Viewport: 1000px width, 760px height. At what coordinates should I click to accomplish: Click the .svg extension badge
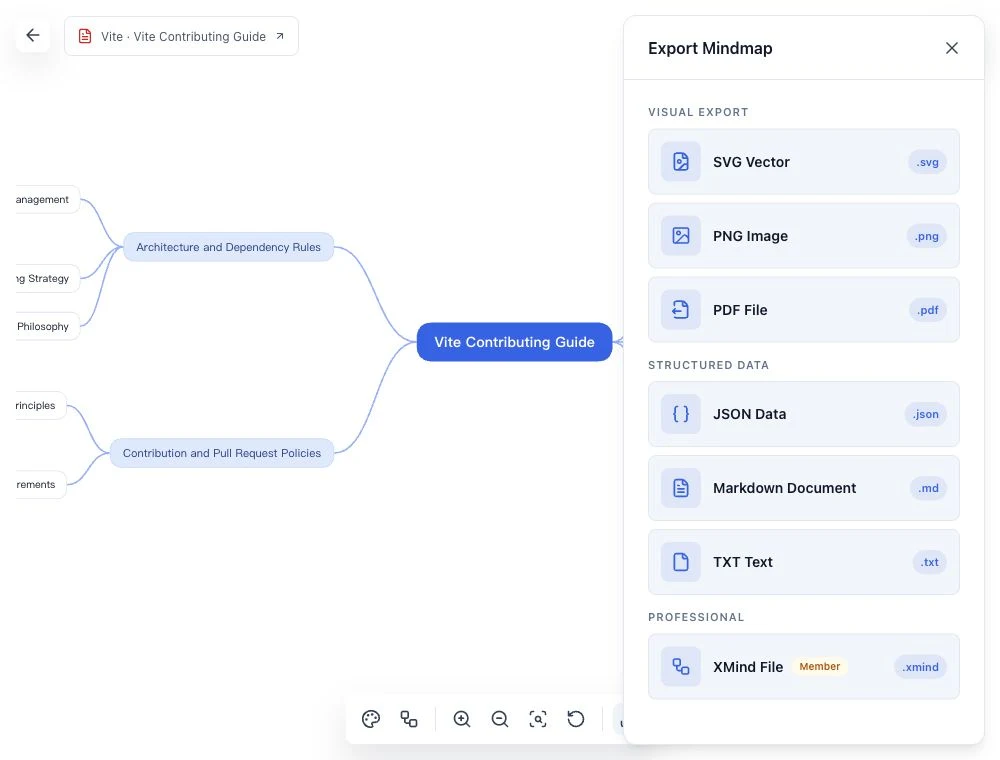(x=927, y=162)
